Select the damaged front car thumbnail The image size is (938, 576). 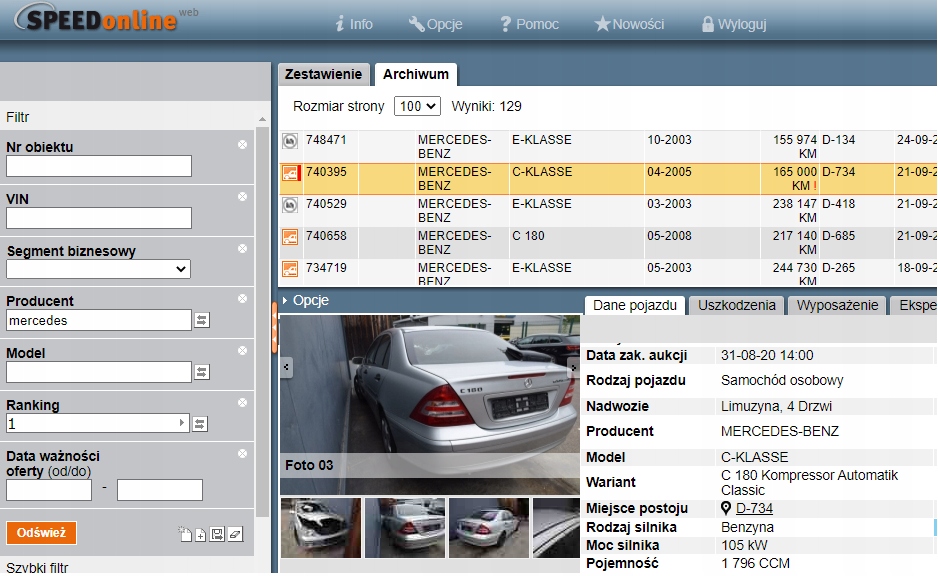click(x=320, y=528)
